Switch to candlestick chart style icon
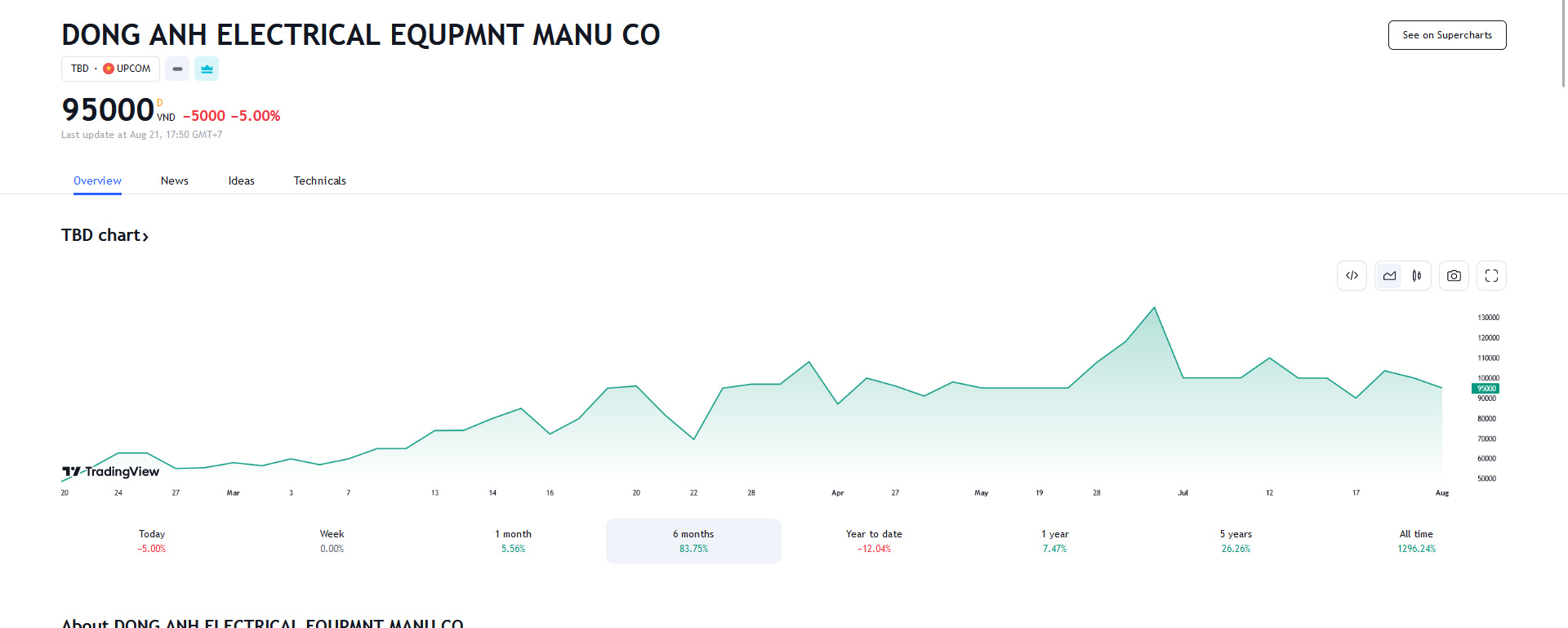1568x628 pixels. pyautogui.click(x=1417, y=275)
